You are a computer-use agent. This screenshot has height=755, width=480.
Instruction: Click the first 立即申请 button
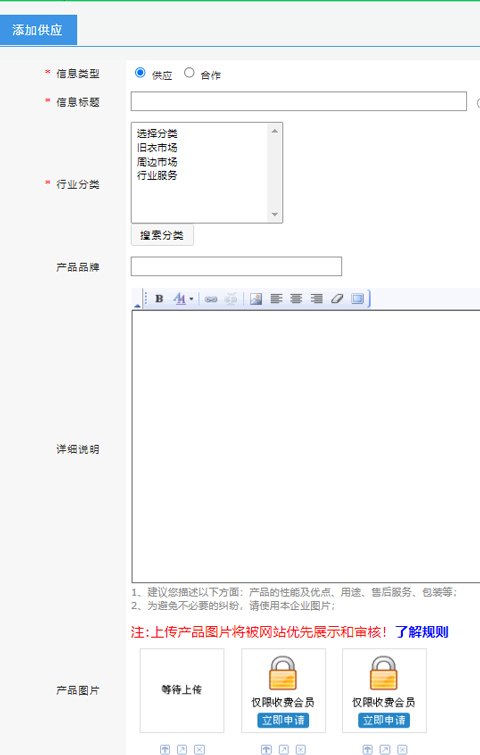[x=283, y=720]
